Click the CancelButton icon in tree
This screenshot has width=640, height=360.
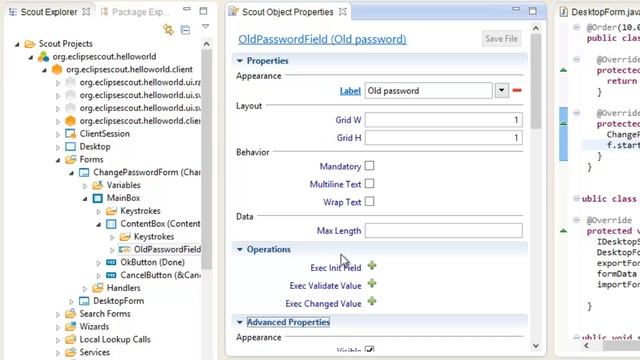pos(111,275)
